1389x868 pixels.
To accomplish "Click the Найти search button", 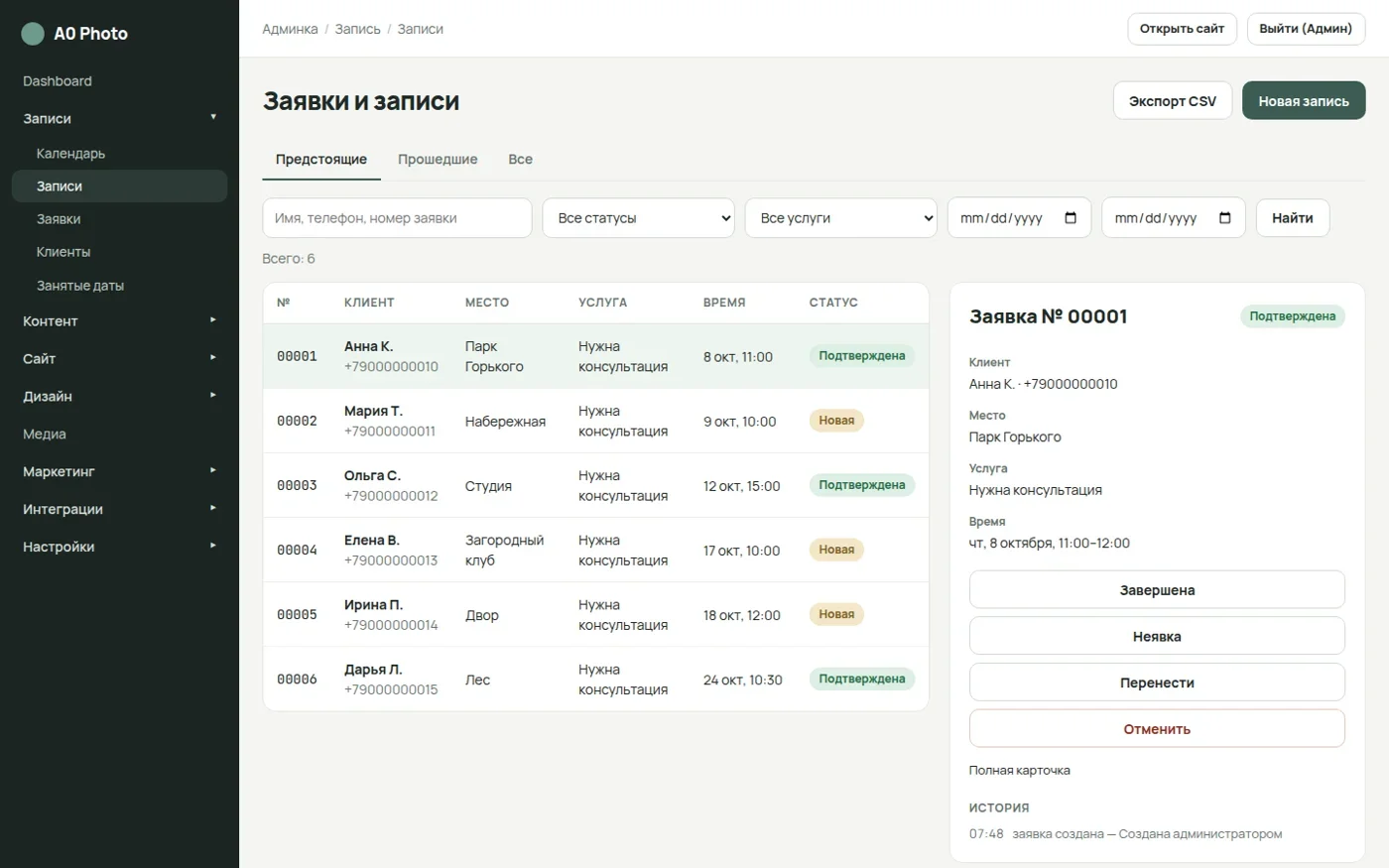I will pyautogui.click(x=1293, y=218).
